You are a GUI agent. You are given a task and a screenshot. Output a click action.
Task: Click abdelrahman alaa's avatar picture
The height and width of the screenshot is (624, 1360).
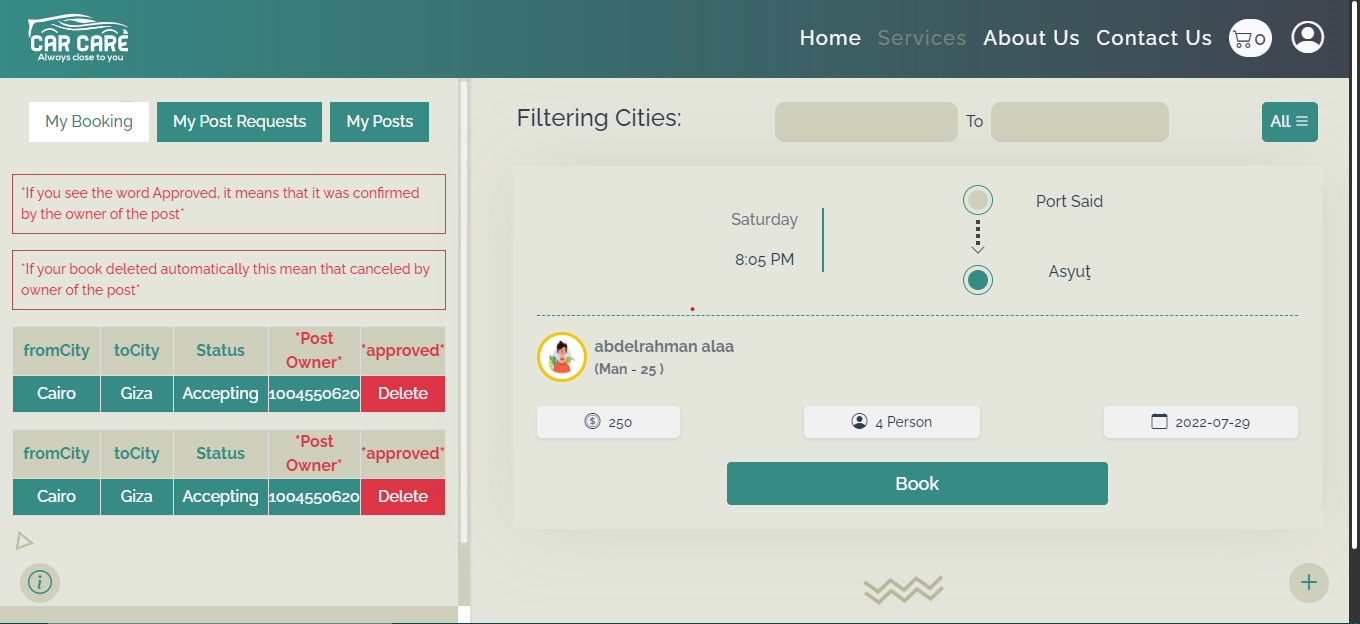[561, 357]
